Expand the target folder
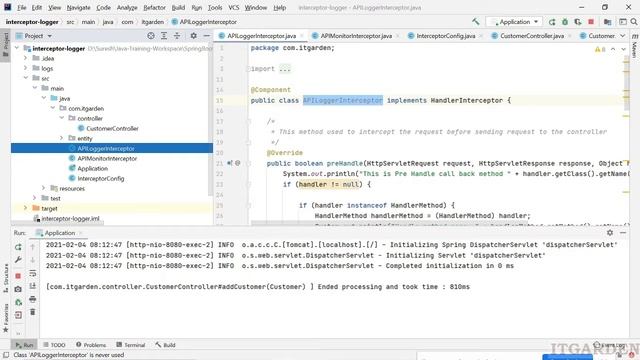This screenshot has width=640, height=360. (x=26, y=208)
